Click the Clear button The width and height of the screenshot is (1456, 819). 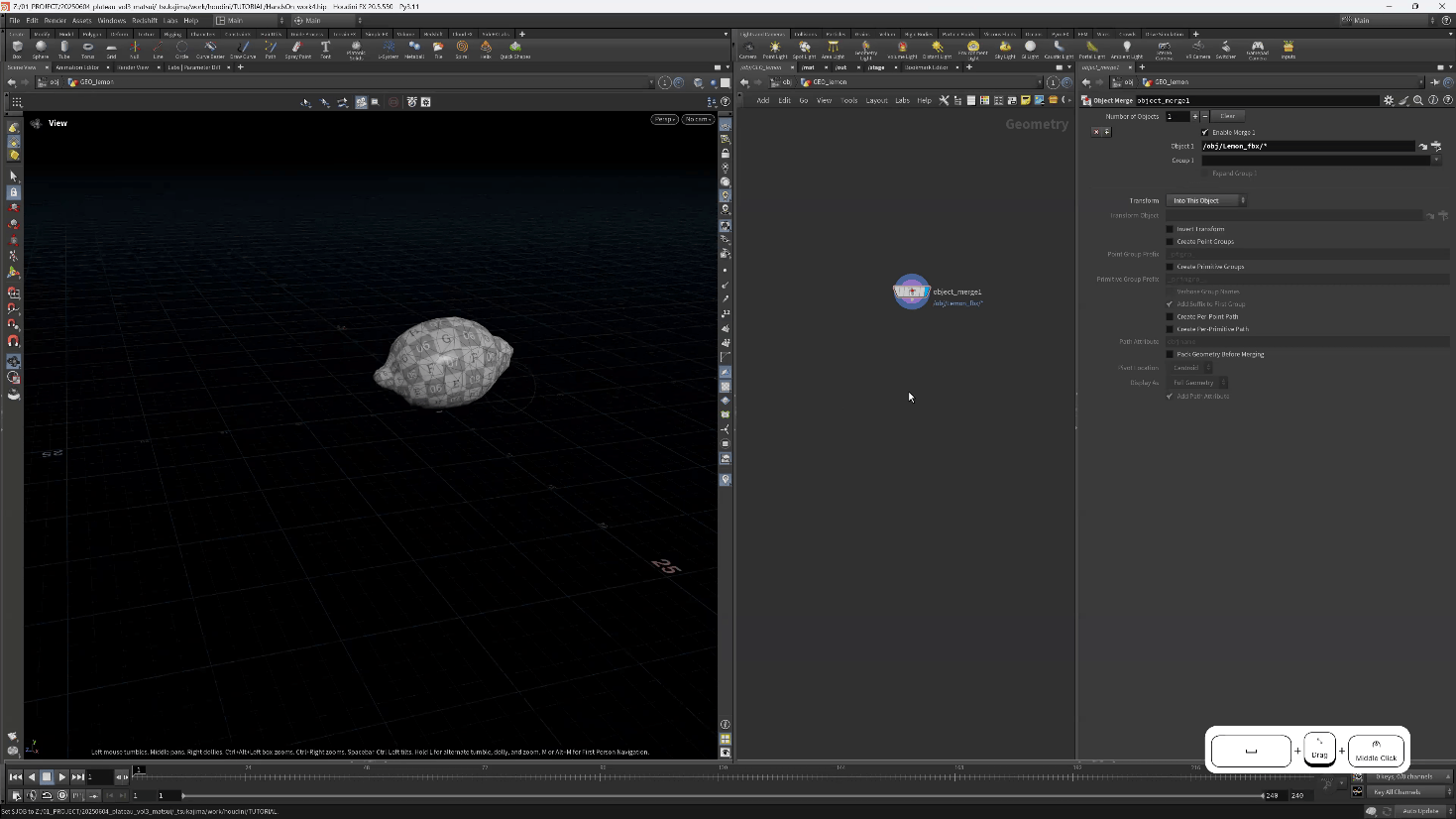tap(1227, 116)
